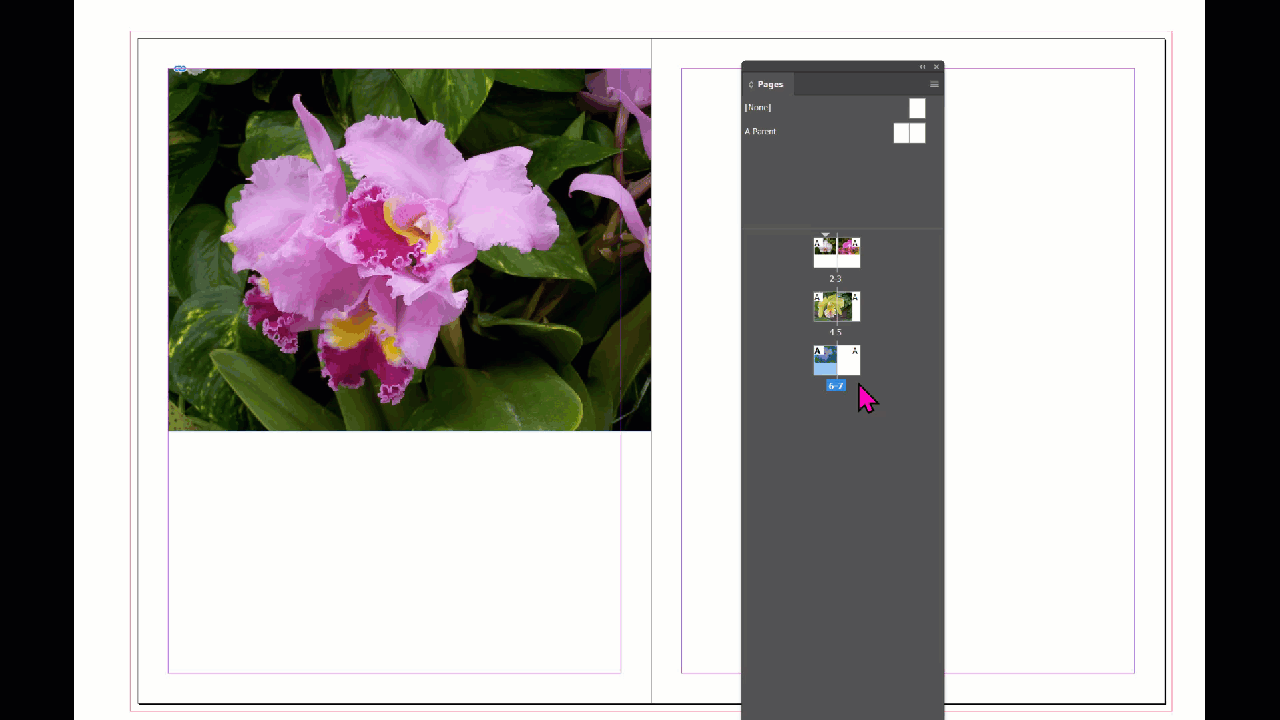Click the highlighted 6-7 page number label
This screenshot has height=720, width=1280.
[836, 386]
